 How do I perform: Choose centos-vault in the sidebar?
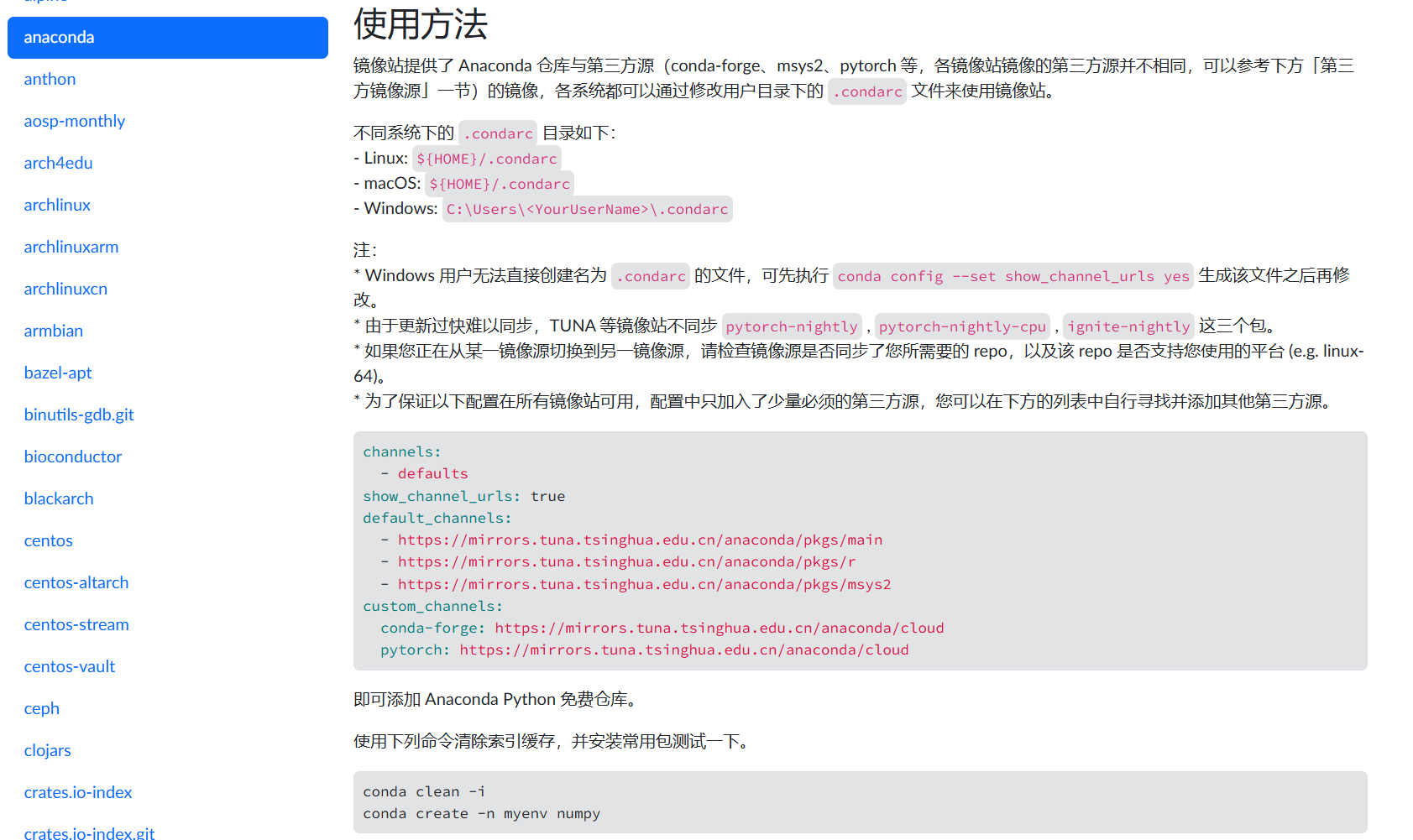coord(70,667)
